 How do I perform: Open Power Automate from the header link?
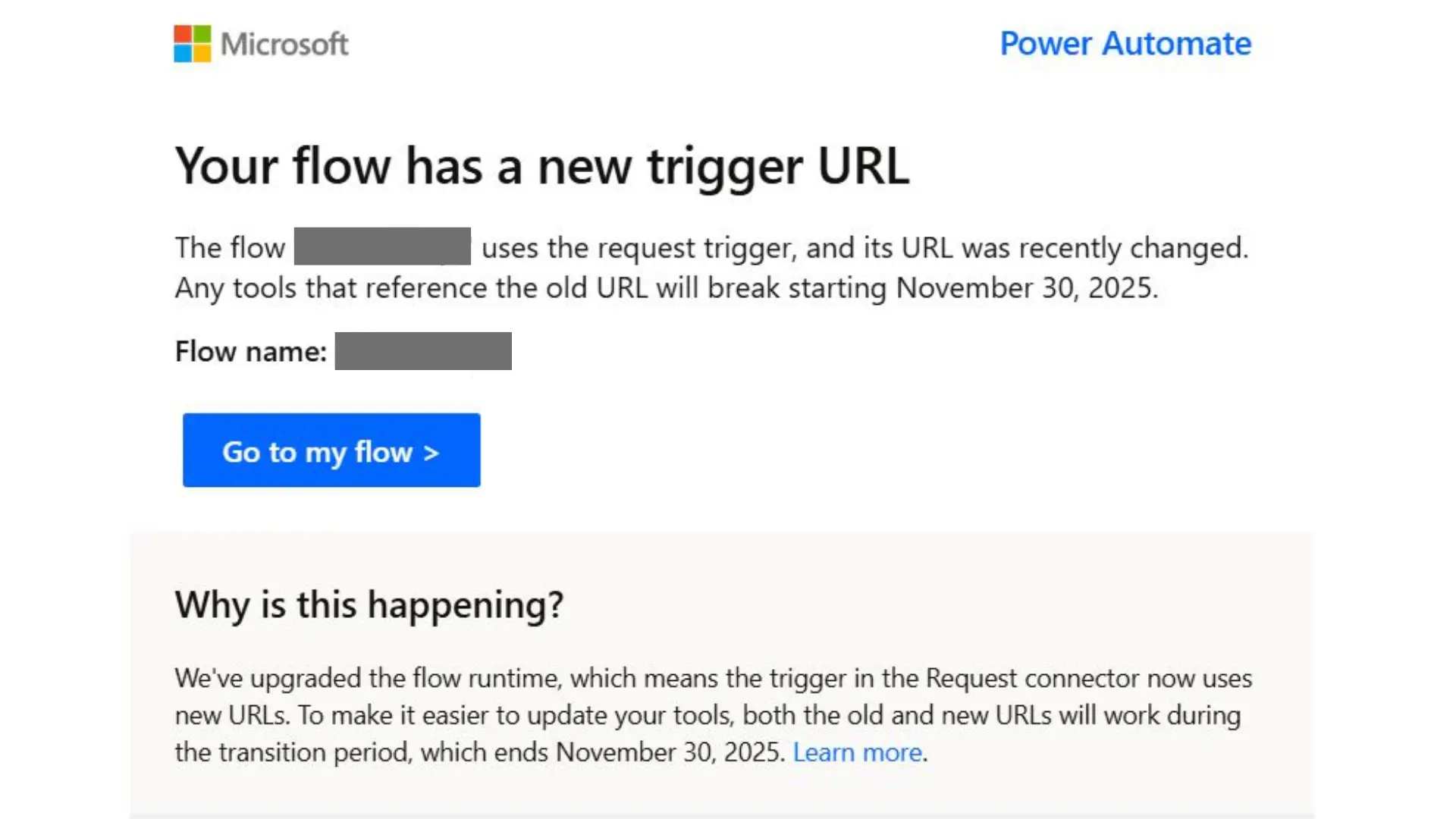click(1125, 44)
